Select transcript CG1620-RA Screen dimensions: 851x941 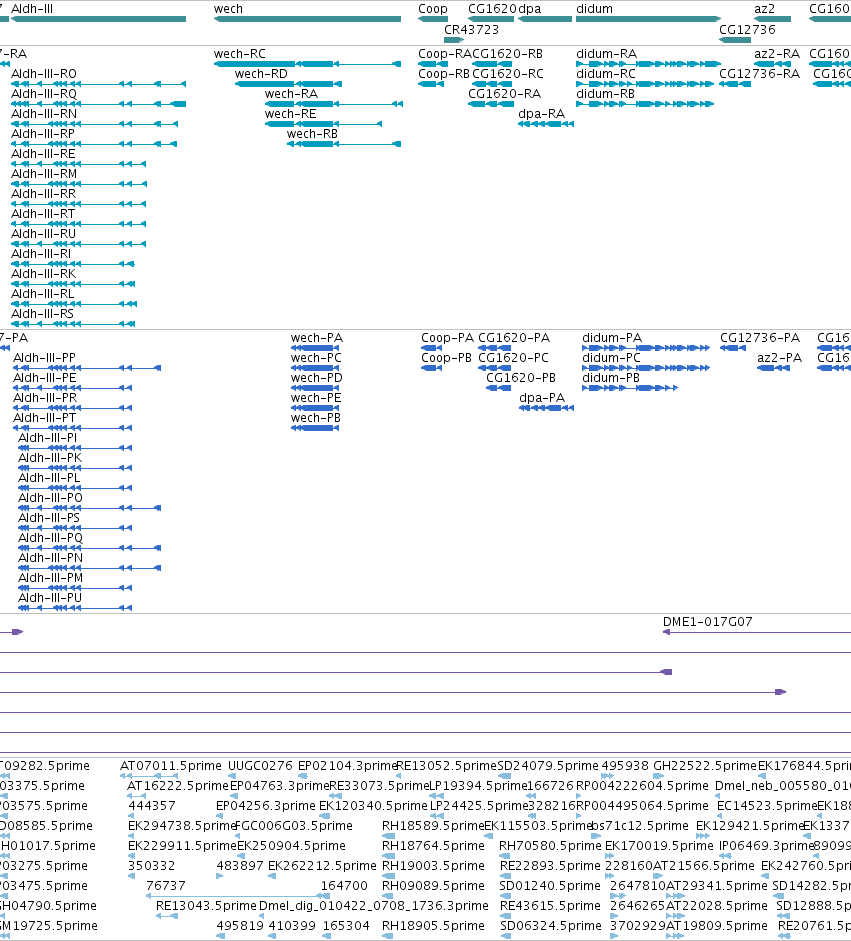pos(491,104)
